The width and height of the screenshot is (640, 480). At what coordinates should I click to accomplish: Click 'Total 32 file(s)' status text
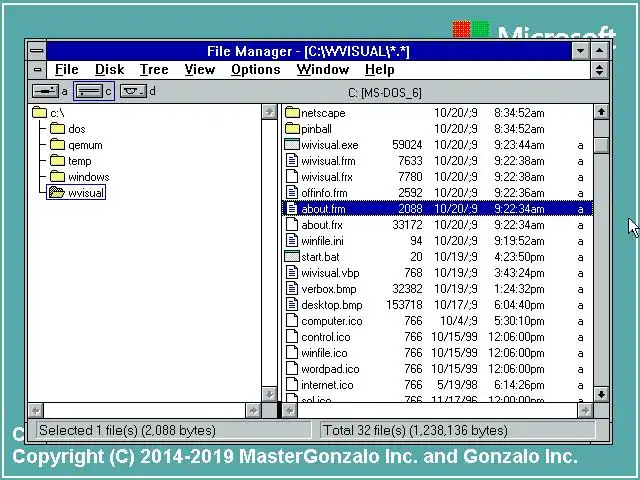415,430
